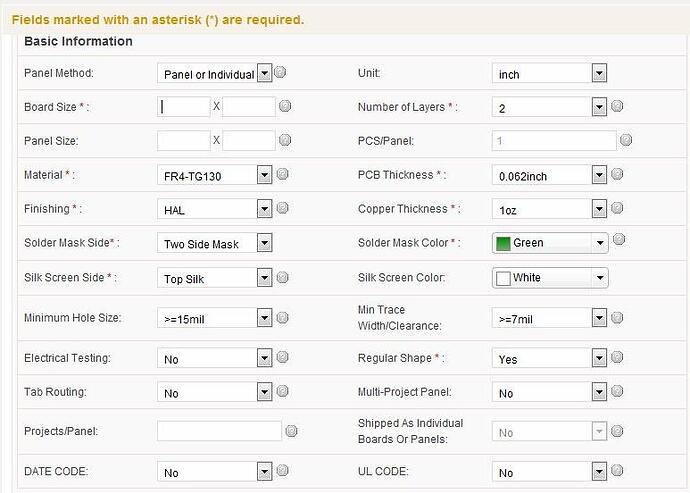This screenshot has height=493, width=690.
Task: Click help icon next to Multi-Project Panel
Action: tap(617, 391)
